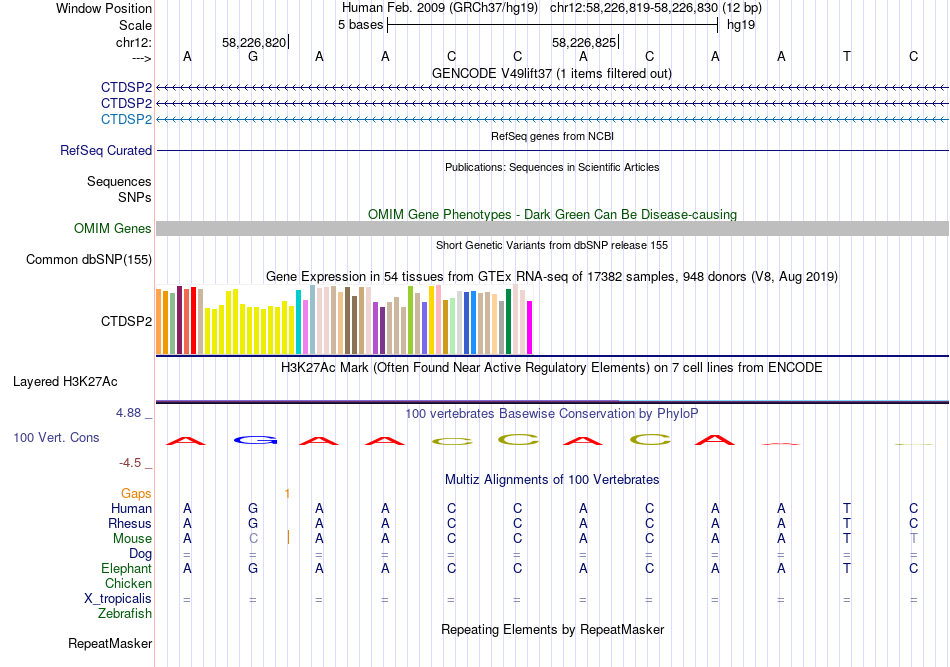This screenshot has width=950, height=667.
Task: Open the Layered H3K27Ac track label
Action: pyautogui.click(x=65, y=382)
